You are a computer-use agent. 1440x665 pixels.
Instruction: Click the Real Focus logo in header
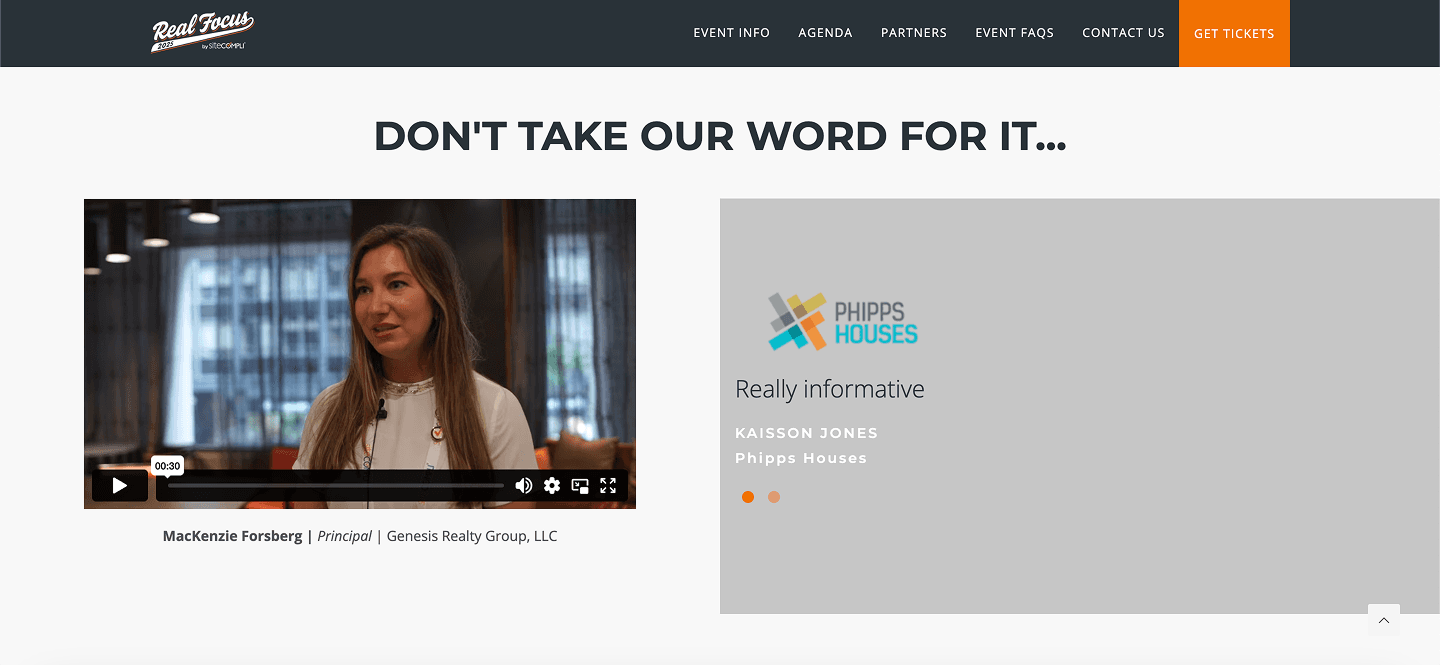tap(203, 33)
